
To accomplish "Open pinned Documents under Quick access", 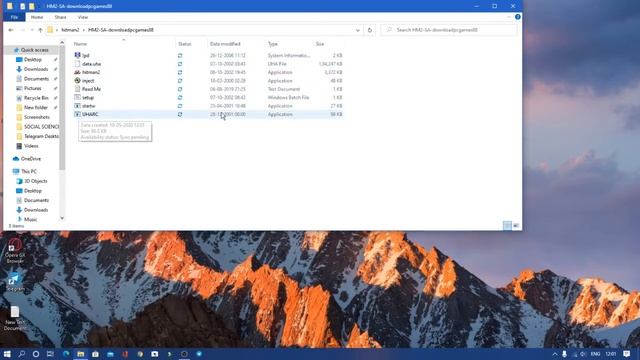I will pyautogui.click(x=36, y=79).
